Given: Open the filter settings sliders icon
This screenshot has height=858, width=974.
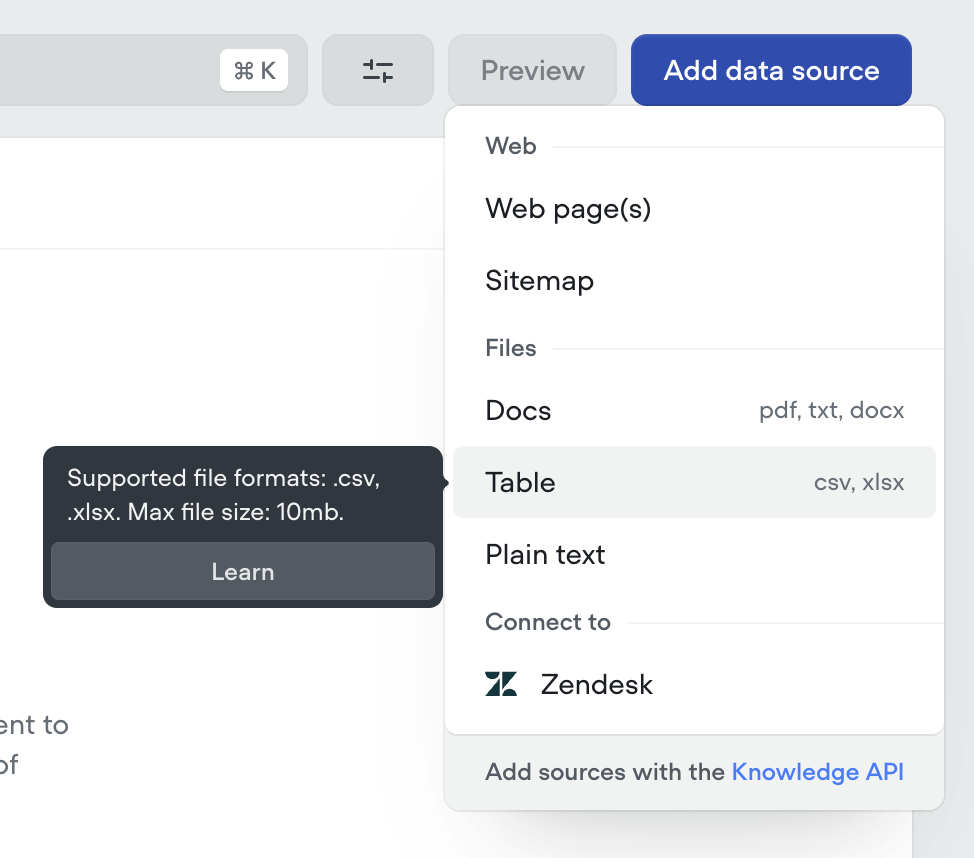Looking at the screenshot, I should (x=377, y=70).
